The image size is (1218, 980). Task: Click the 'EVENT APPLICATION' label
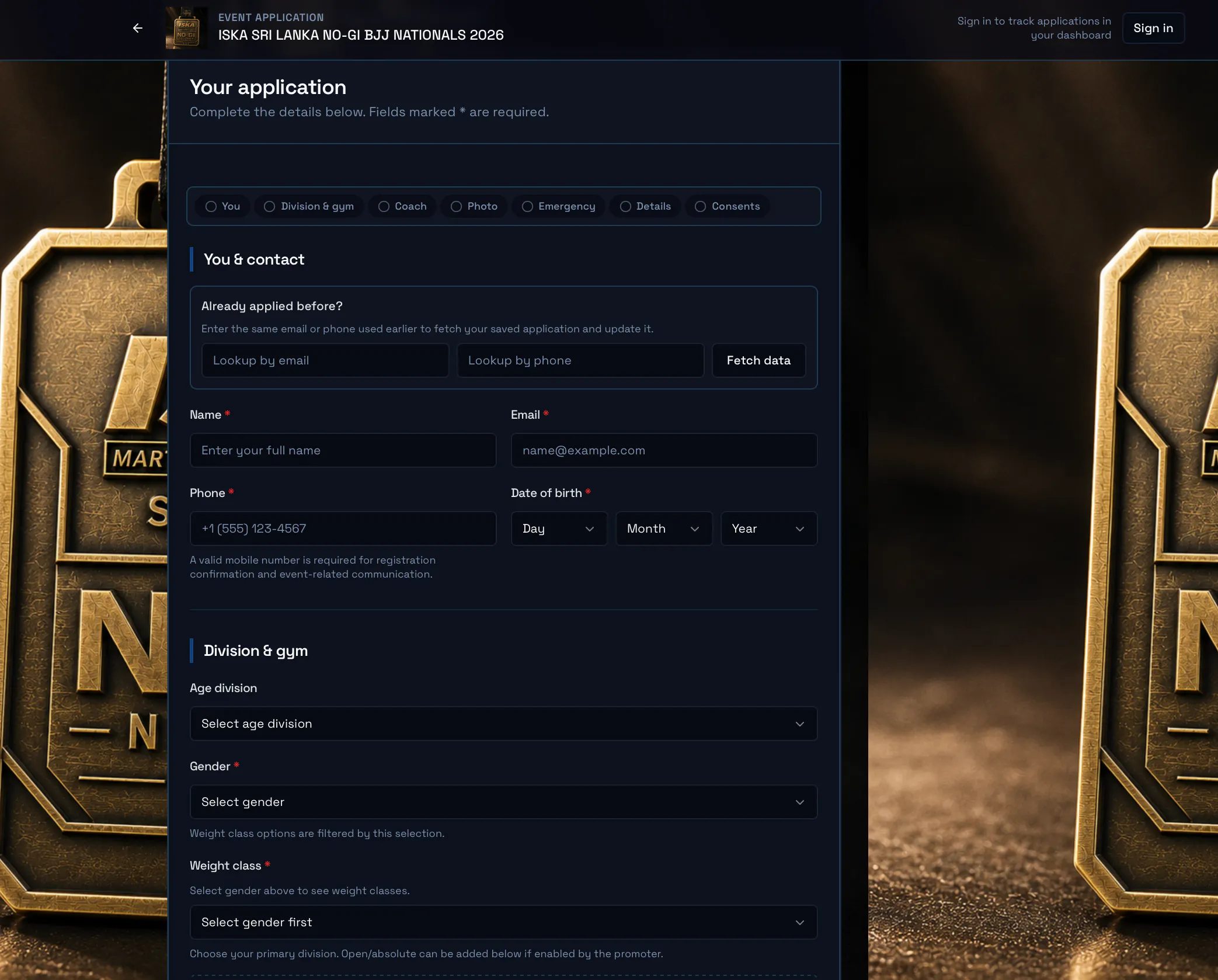[x=271, y=18]
